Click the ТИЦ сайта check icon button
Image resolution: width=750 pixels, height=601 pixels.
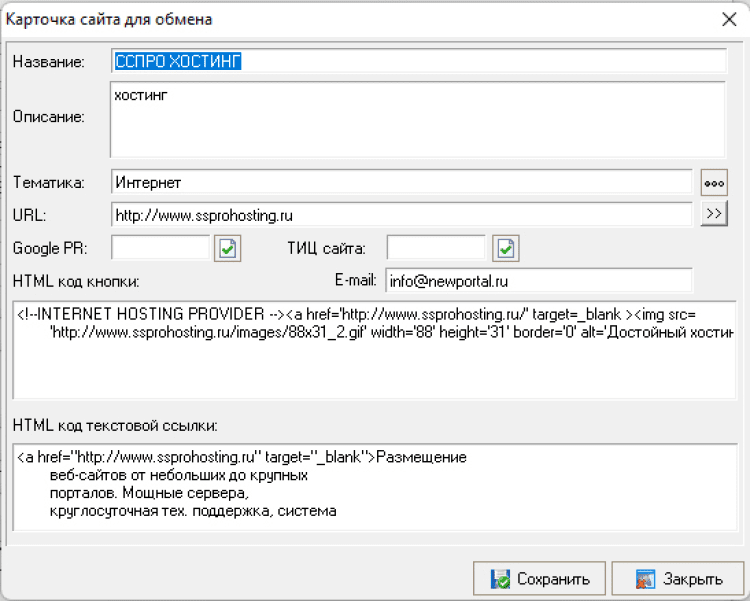pos(506,248)
